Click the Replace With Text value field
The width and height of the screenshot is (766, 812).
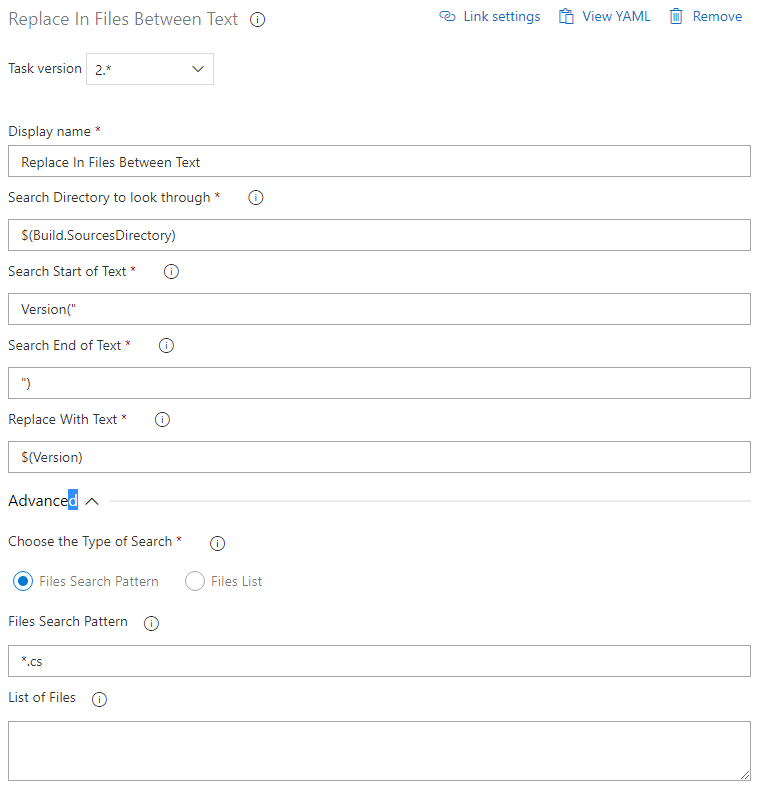(379, 457)
